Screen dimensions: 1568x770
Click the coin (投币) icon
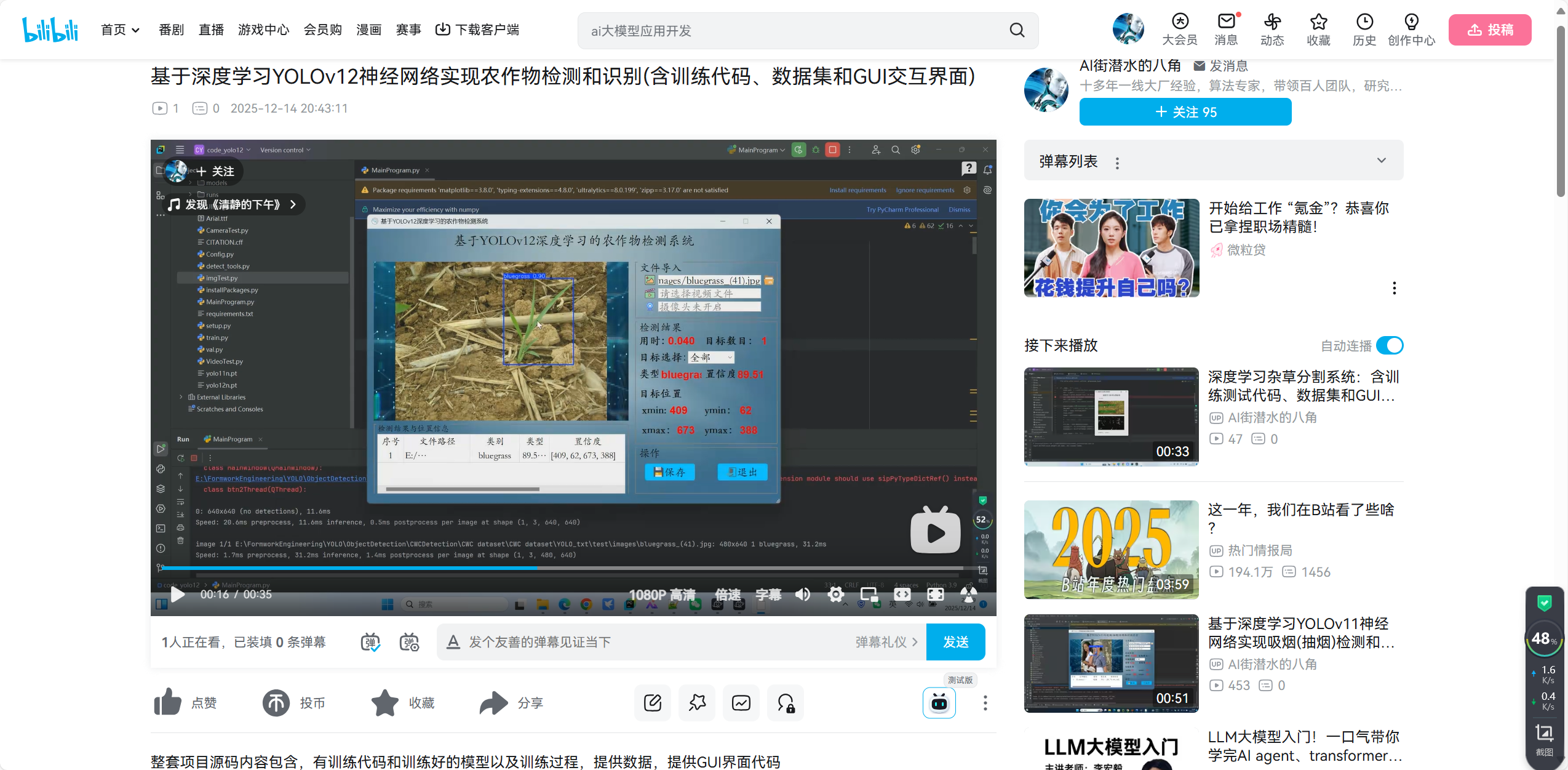276,702
